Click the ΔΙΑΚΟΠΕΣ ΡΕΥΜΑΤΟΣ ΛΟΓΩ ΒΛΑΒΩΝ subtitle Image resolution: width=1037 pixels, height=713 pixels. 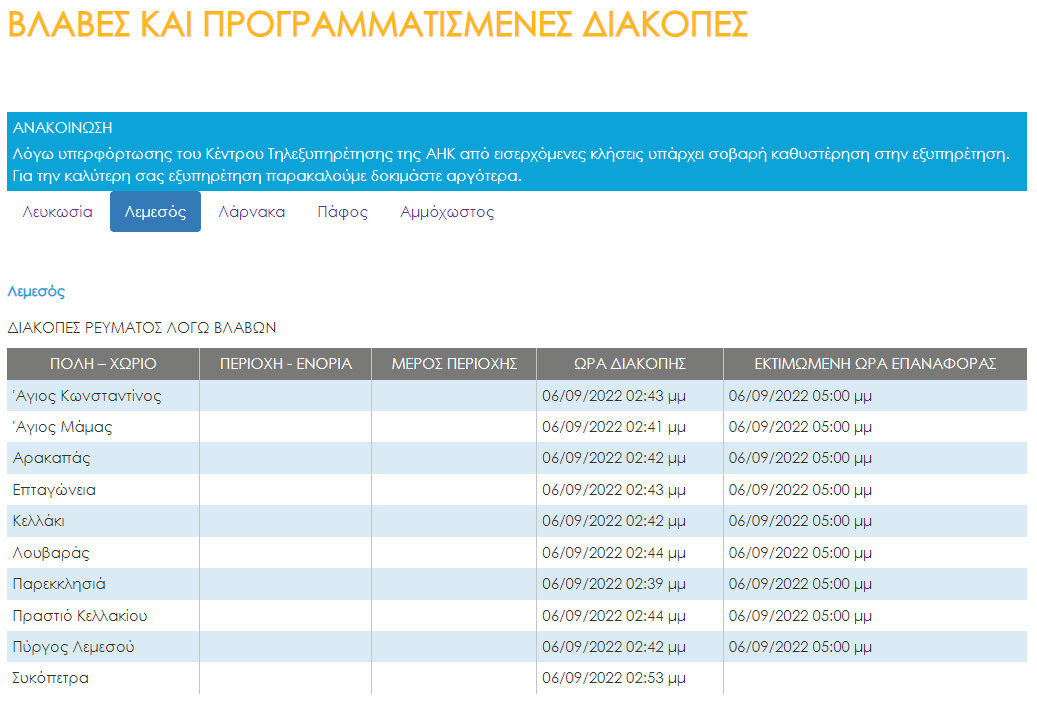[142, 327]
